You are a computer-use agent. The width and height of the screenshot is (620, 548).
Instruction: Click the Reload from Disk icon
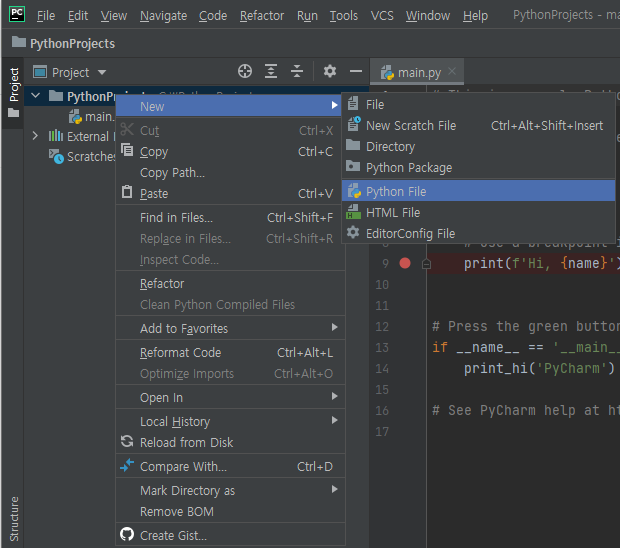(x=127, y=441)
